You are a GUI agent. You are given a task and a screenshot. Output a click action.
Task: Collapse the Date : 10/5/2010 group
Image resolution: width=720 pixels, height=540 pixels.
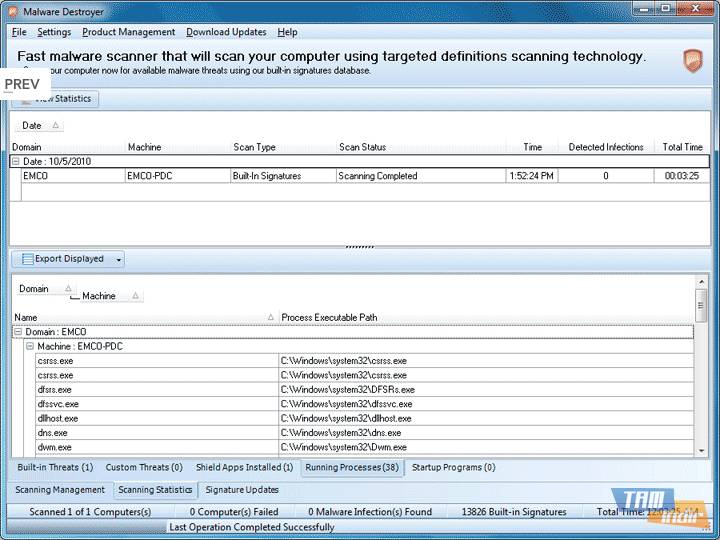click(16, 161)
